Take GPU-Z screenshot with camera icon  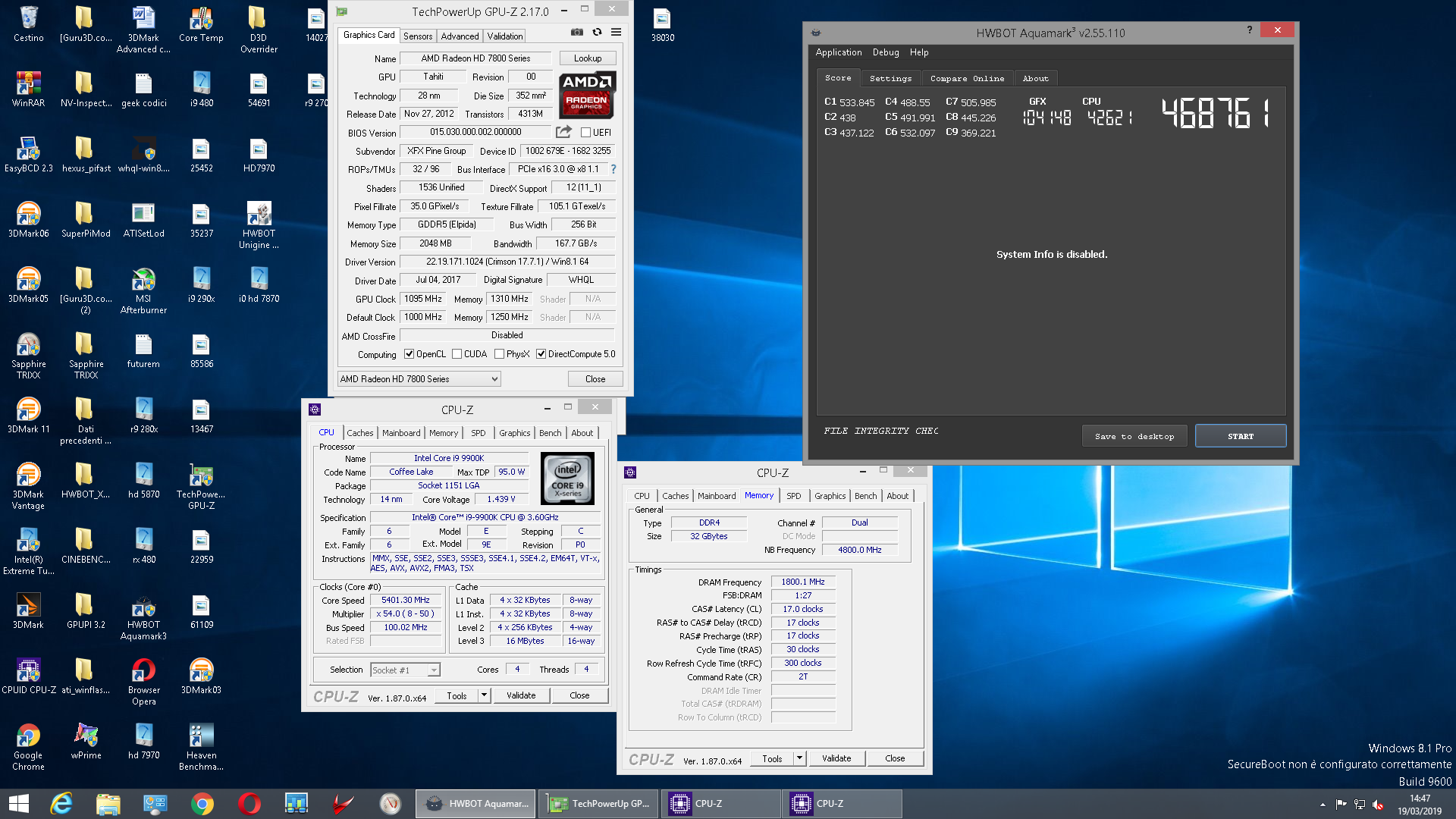tap(577, 33)
